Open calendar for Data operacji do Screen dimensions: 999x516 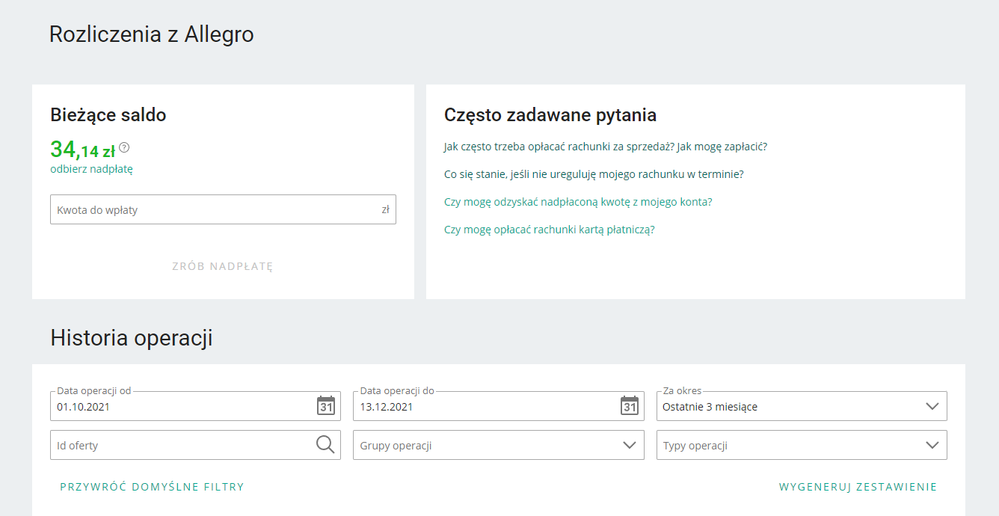pyautogui.click(x=629, y=405)
